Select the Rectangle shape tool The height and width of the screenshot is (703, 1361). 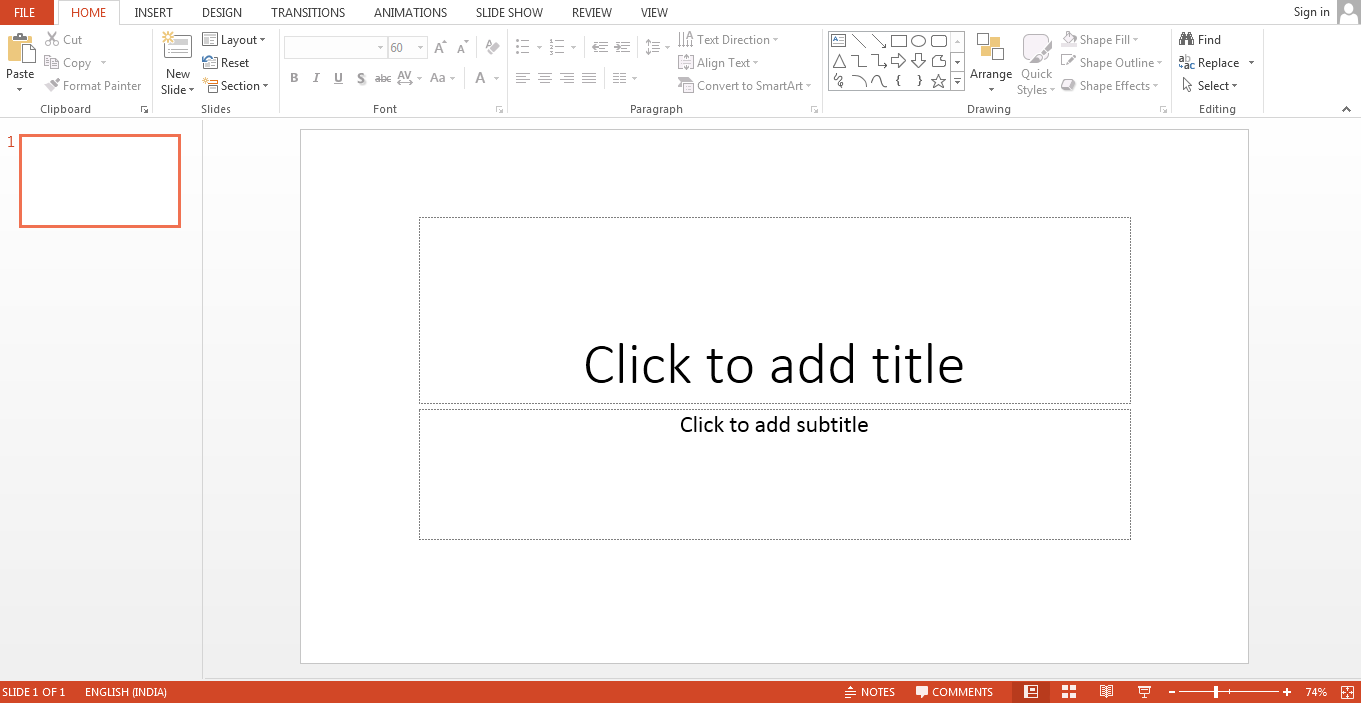897,40
